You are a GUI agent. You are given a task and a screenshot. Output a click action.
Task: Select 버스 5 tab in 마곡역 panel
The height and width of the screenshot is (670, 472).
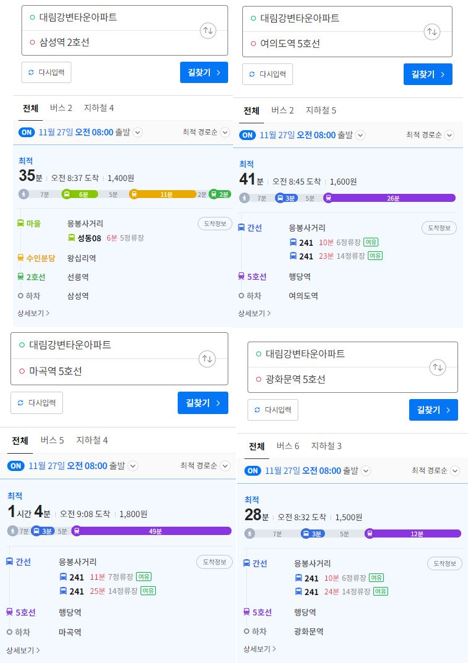tap(52, 440)
